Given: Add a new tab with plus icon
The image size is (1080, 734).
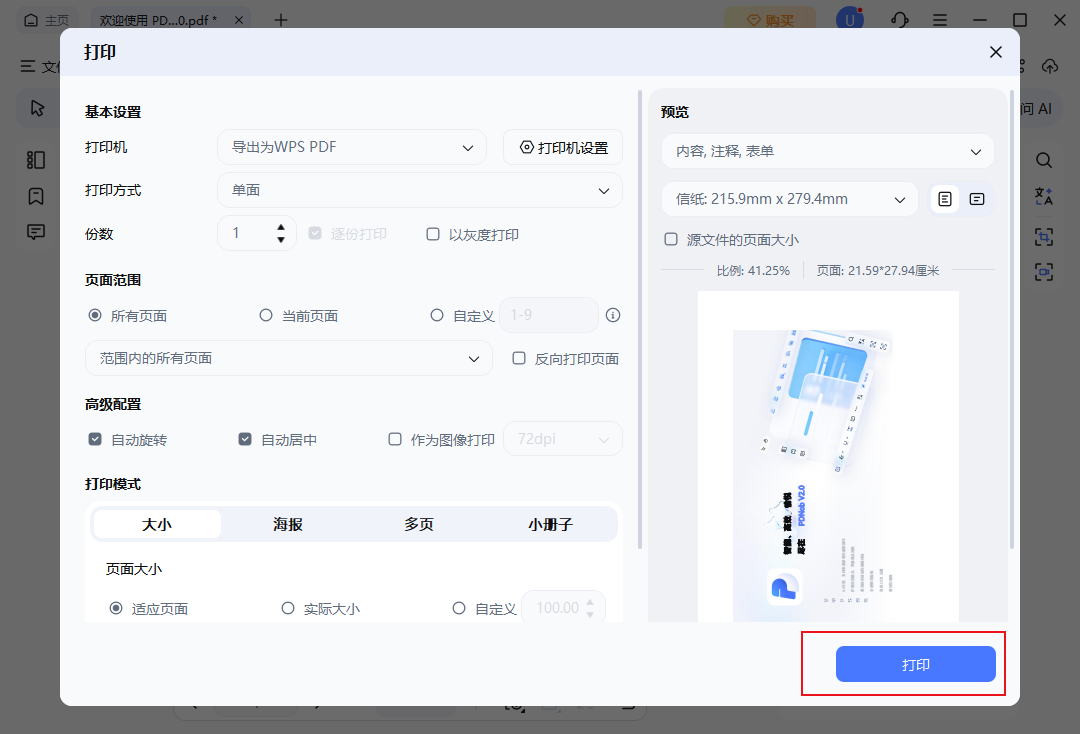Looking at the screenshot, I should [x=281, y=20].
